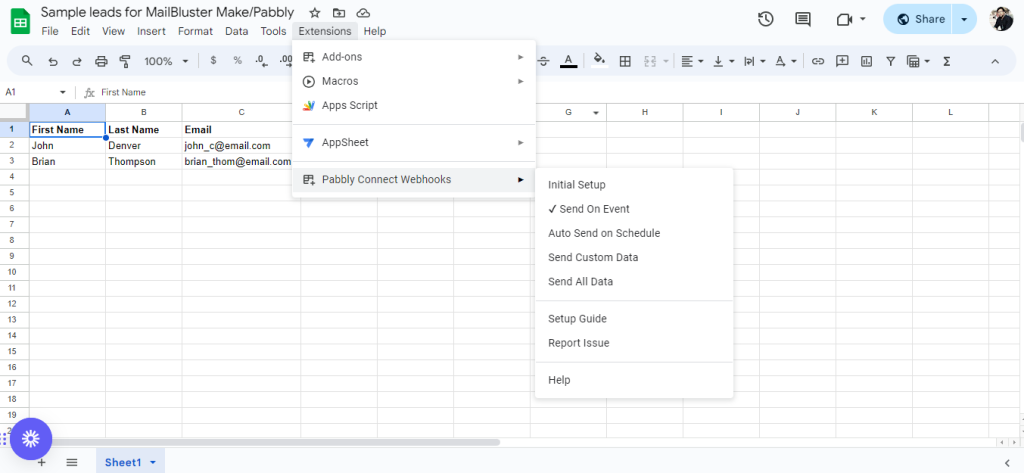
Task: Click the purple floating assistant button
Action: (x=31, y=439)
